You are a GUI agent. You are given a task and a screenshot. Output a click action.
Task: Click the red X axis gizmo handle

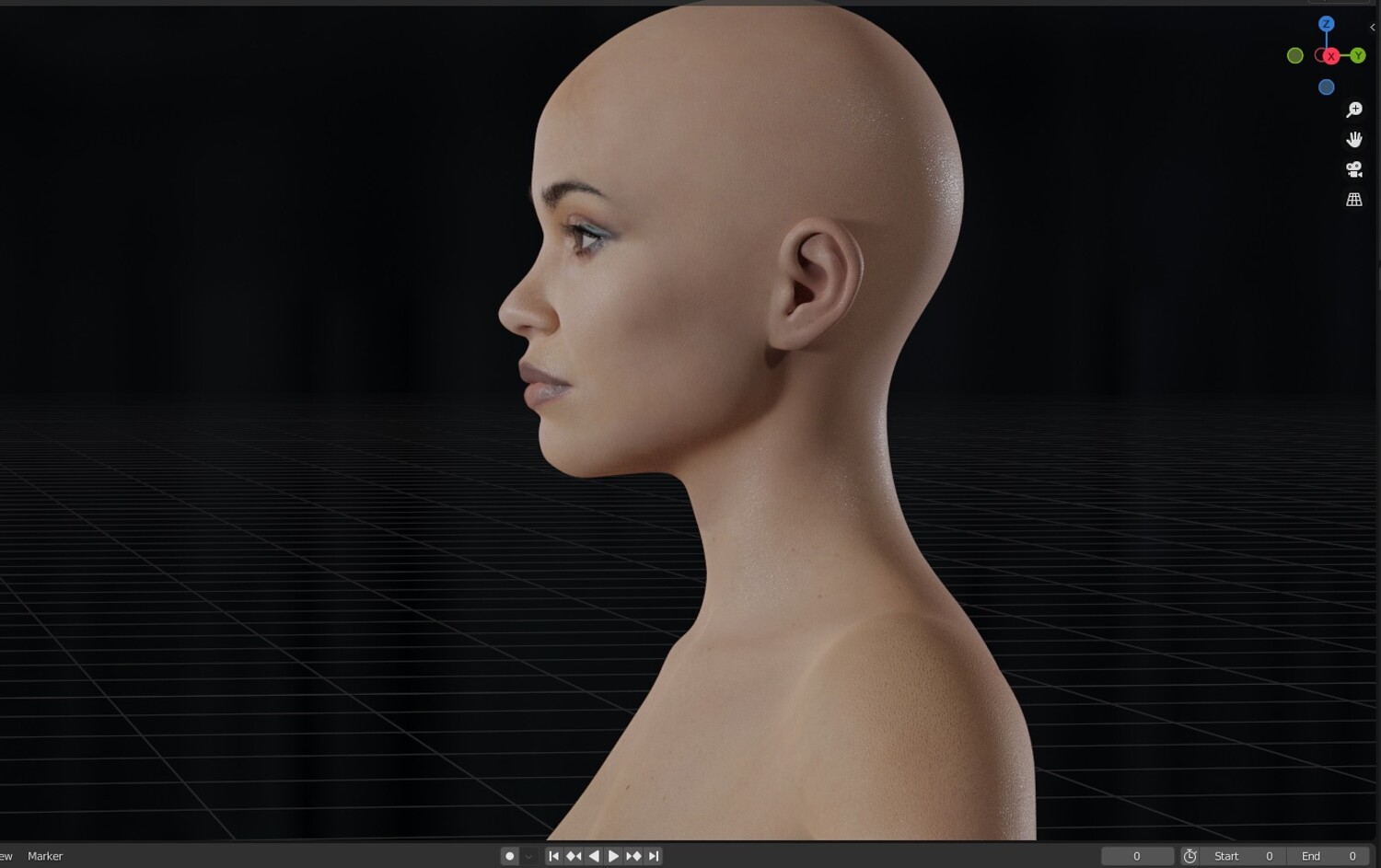pyautogui.click(x=1330, y=56)
